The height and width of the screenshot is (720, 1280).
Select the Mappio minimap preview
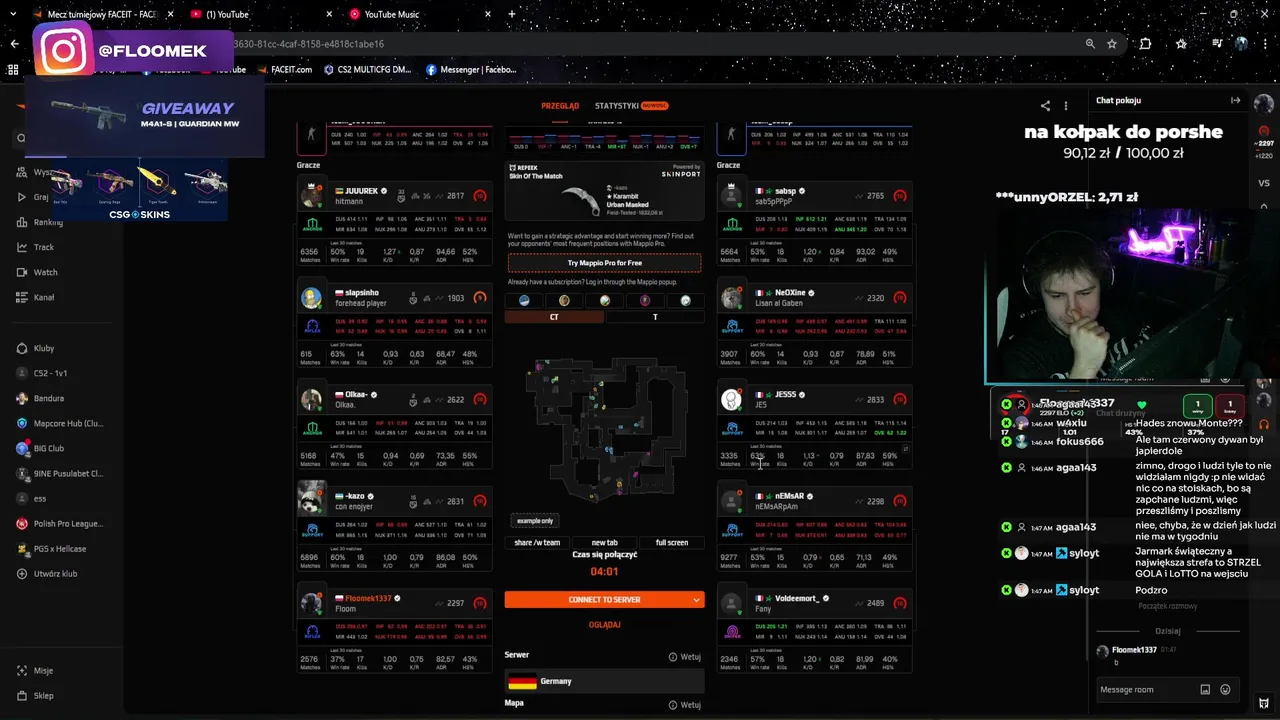[604, 429]
